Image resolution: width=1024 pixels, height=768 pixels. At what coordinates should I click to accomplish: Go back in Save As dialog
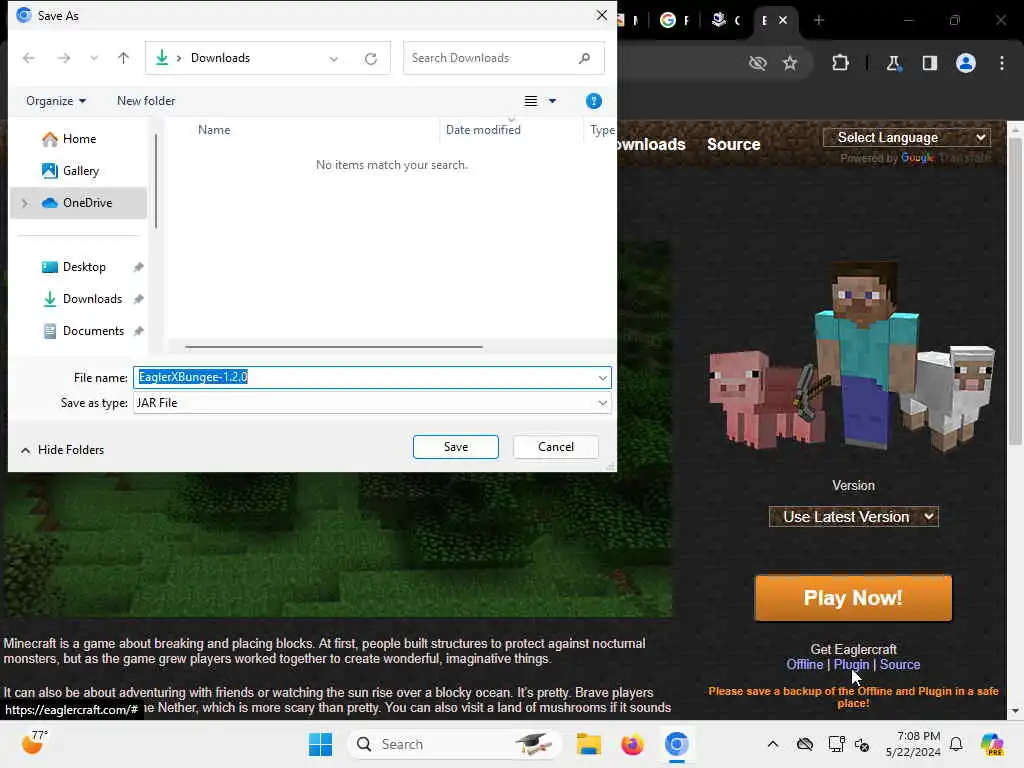[x=29, y=58]
